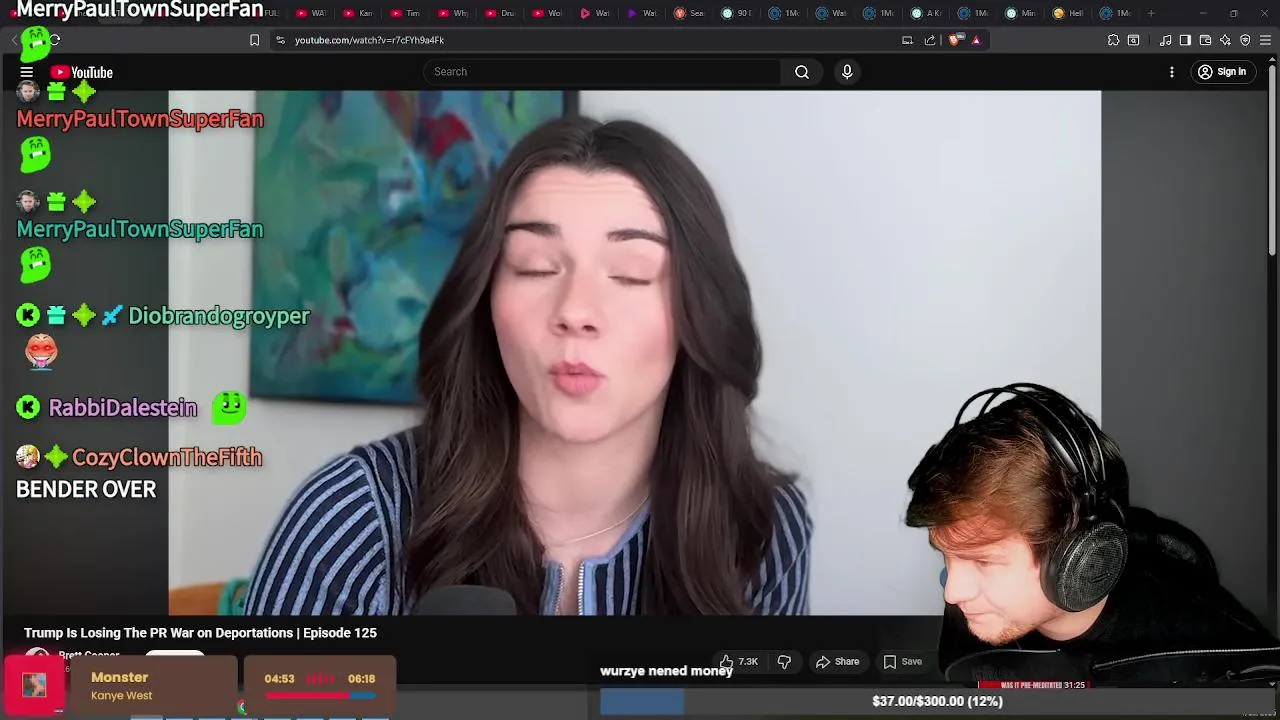Open the YouTube hamburger guide menu
Image resolution: width=1280 pixels, height=720 pixels.
coord(27,72)
